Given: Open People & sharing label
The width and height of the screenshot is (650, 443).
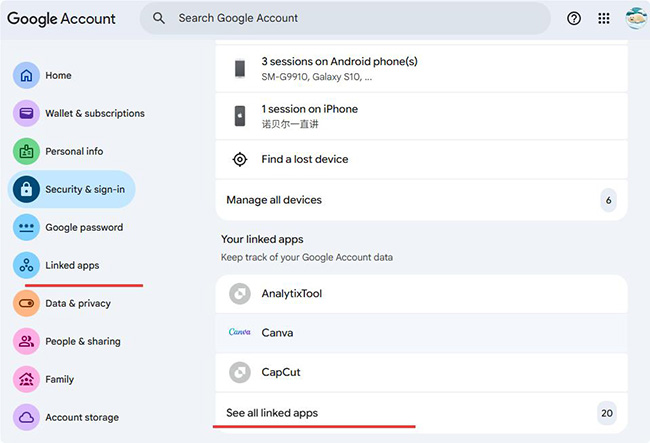Looking at the screenshot, I should [x=83, y=341].
